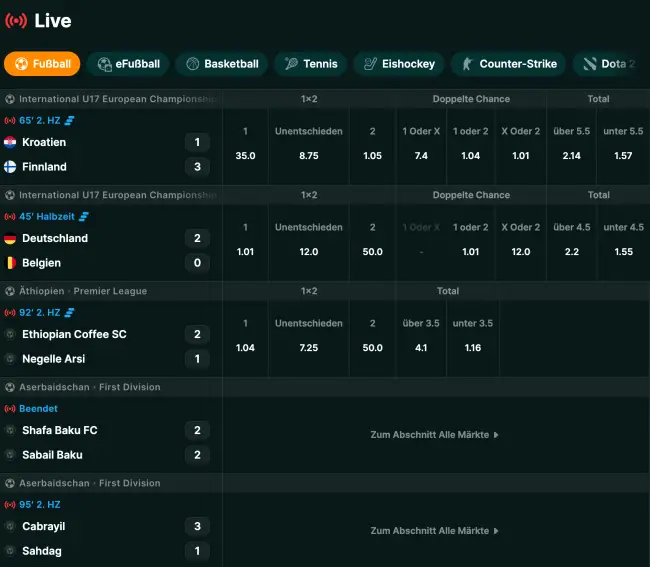Click the red Live broadcast icon in header
The height and width of the screenshot is (567, 650).
click(x=16, y=20)
